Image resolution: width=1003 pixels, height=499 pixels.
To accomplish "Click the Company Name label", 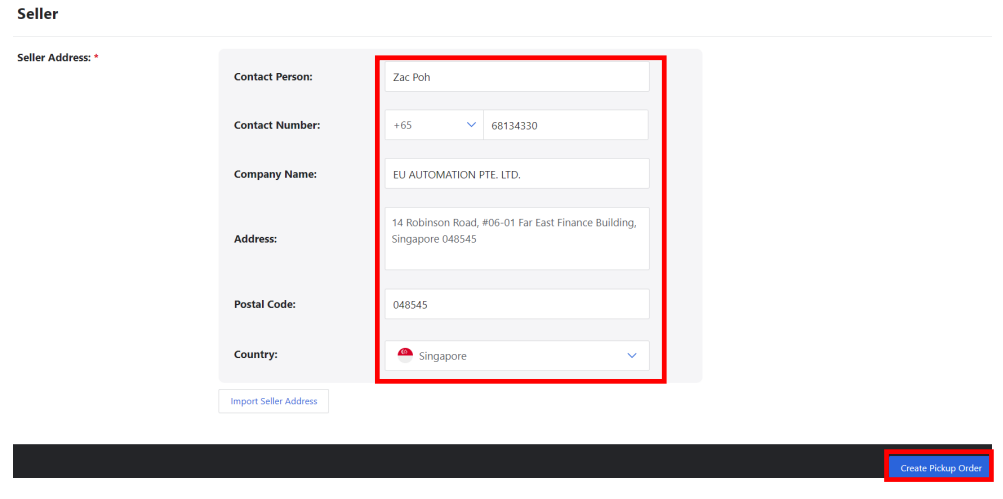I will [276, 174].
